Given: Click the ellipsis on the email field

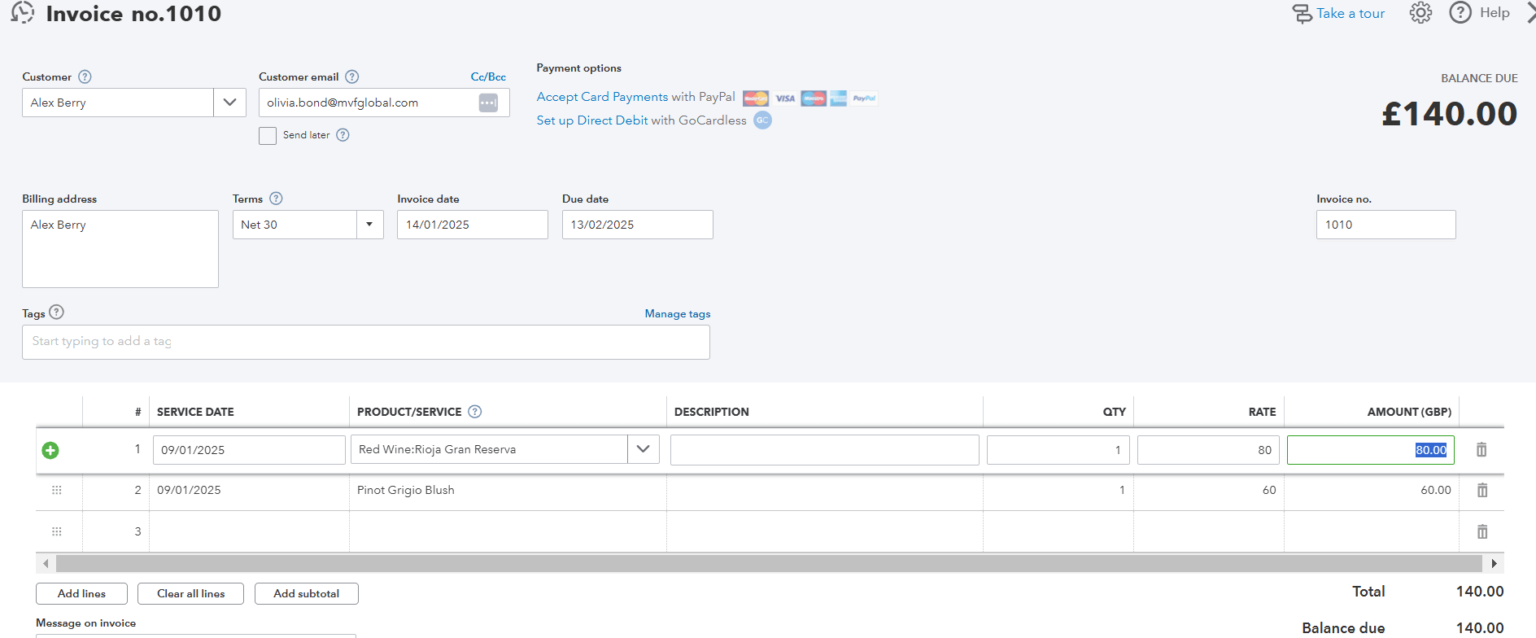Looking at the screenshot, I should pyautogui.click(x=487, y=102).
